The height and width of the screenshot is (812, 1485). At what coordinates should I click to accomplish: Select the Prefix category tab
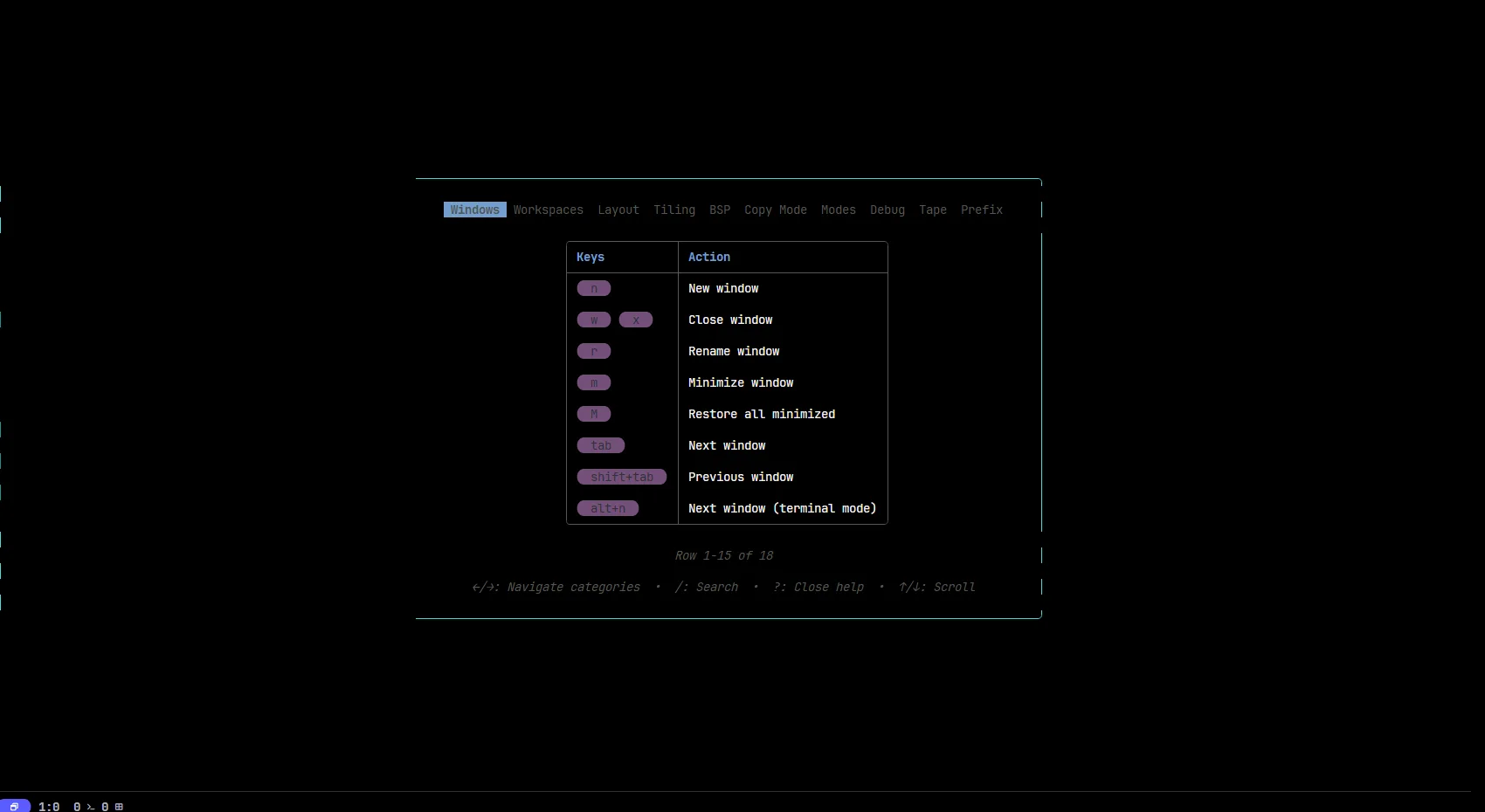[982, 210]
